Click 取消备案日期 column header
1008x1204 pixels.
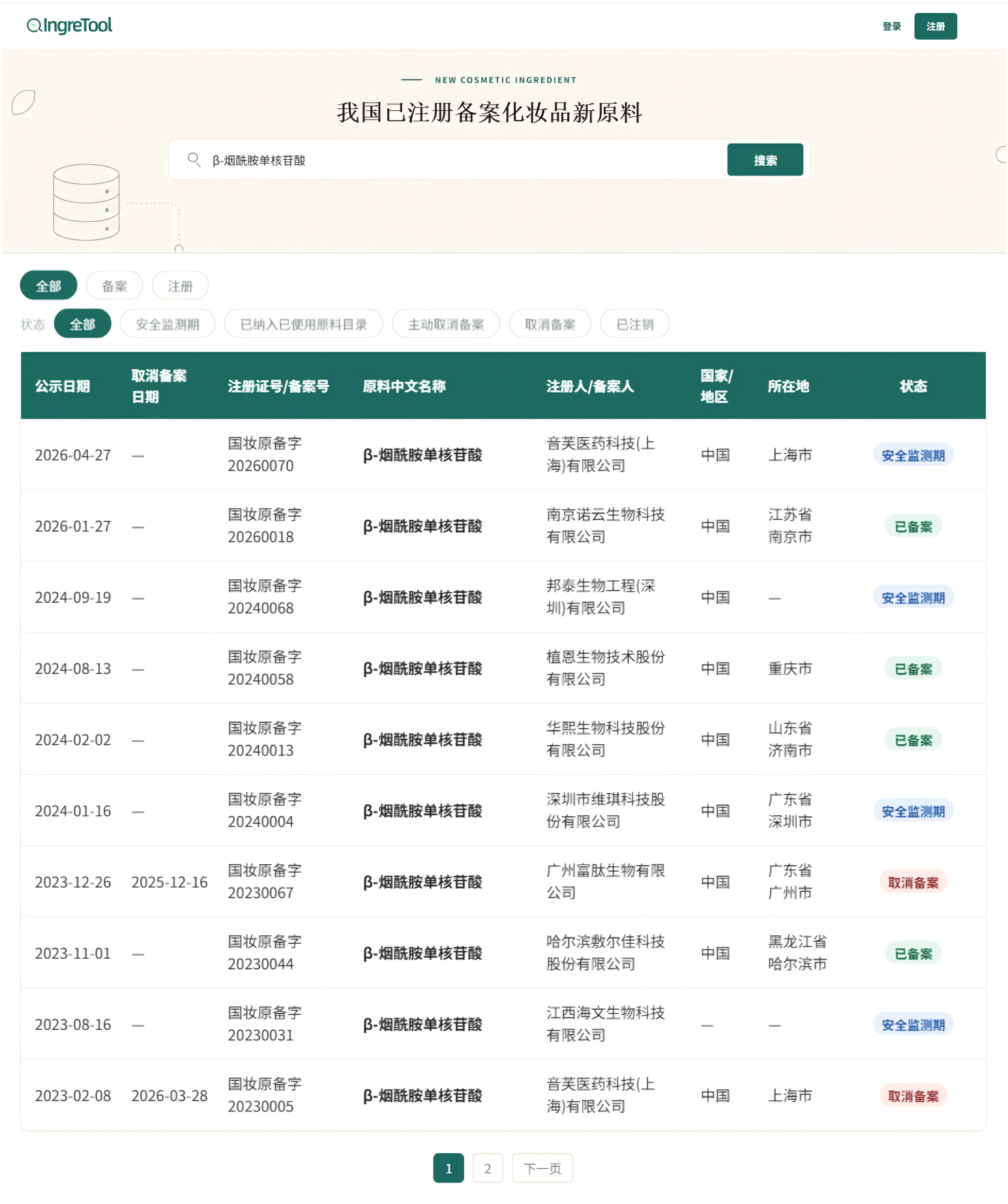pyautogui.click(x=159, y=386)
